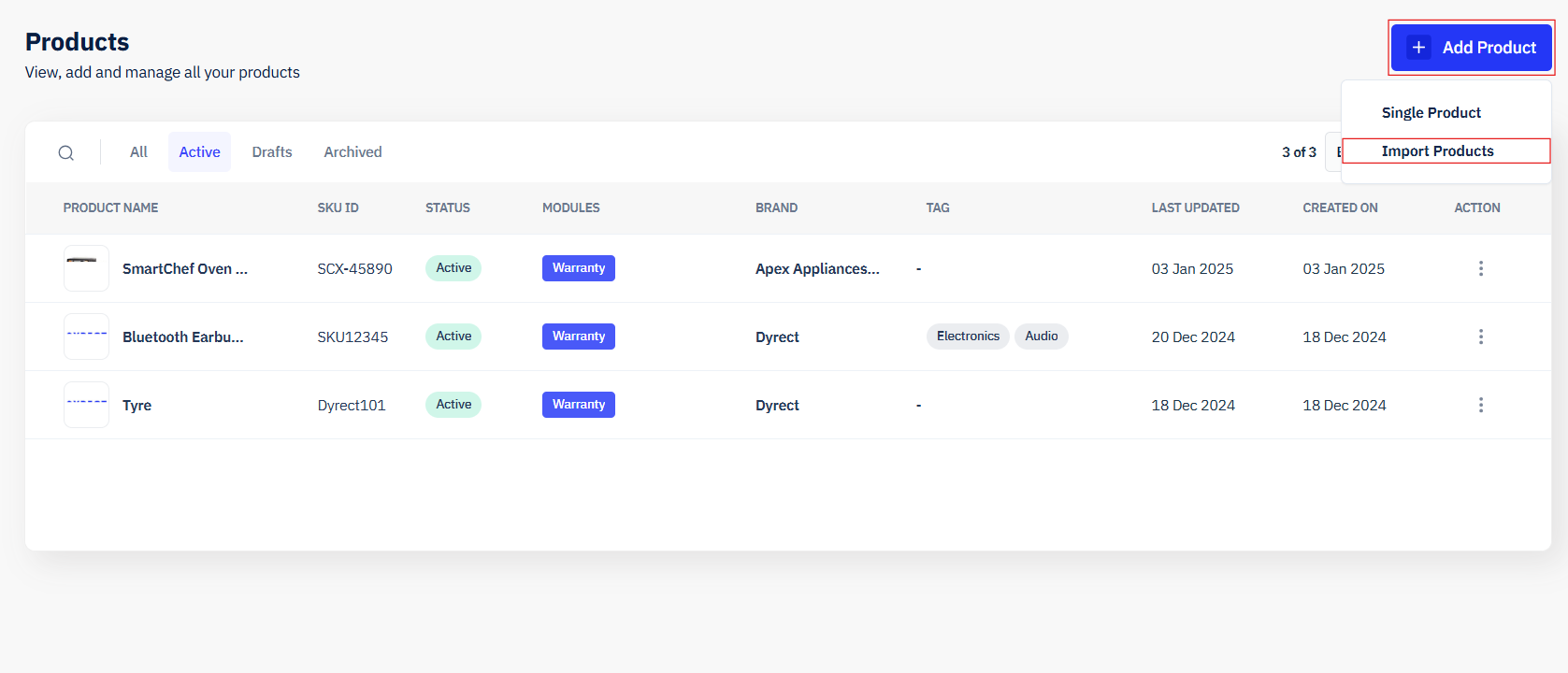The width and height of the screenshot is (1568, 673).
Task: Click PRODUCT NAME column header
Action: click(110, 208)
